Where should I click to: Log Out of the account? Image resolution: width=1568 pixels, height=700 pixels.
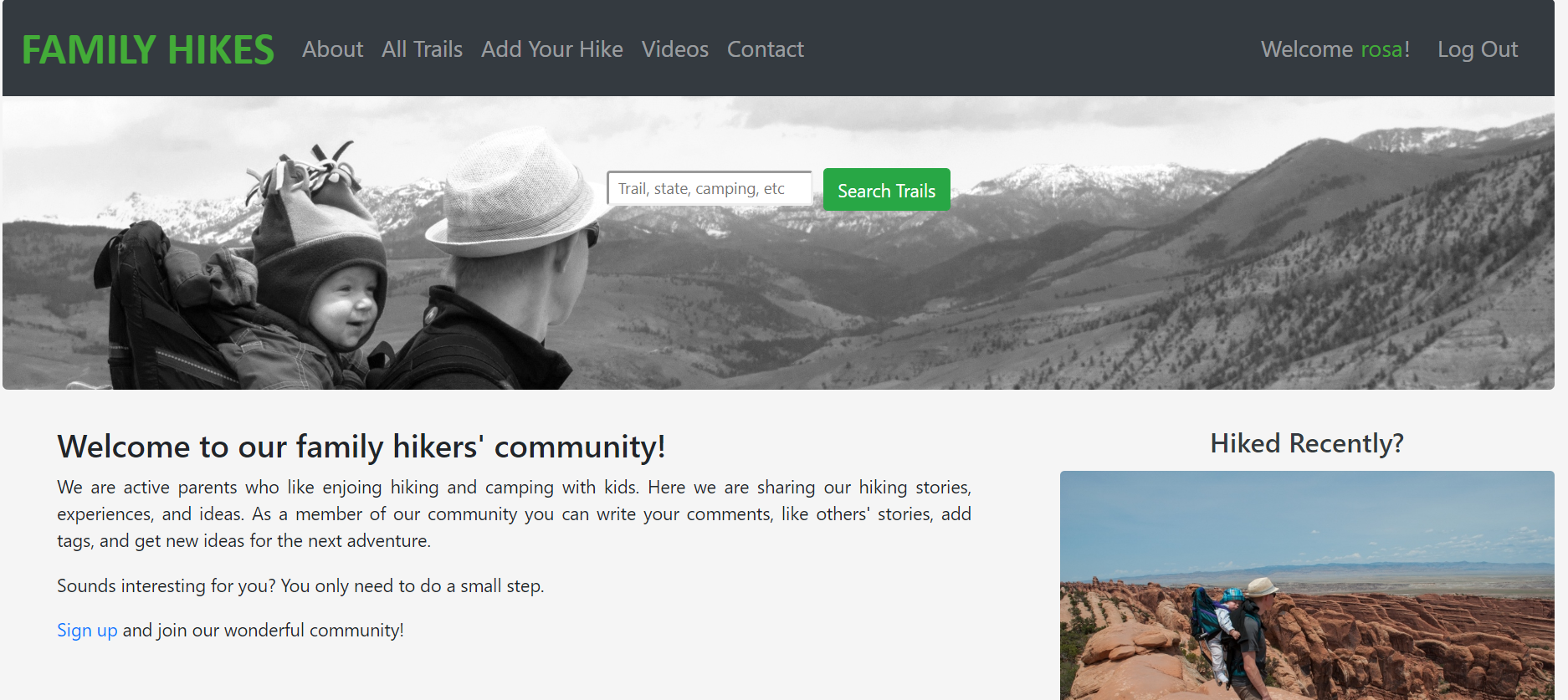tap(1478, 49)
